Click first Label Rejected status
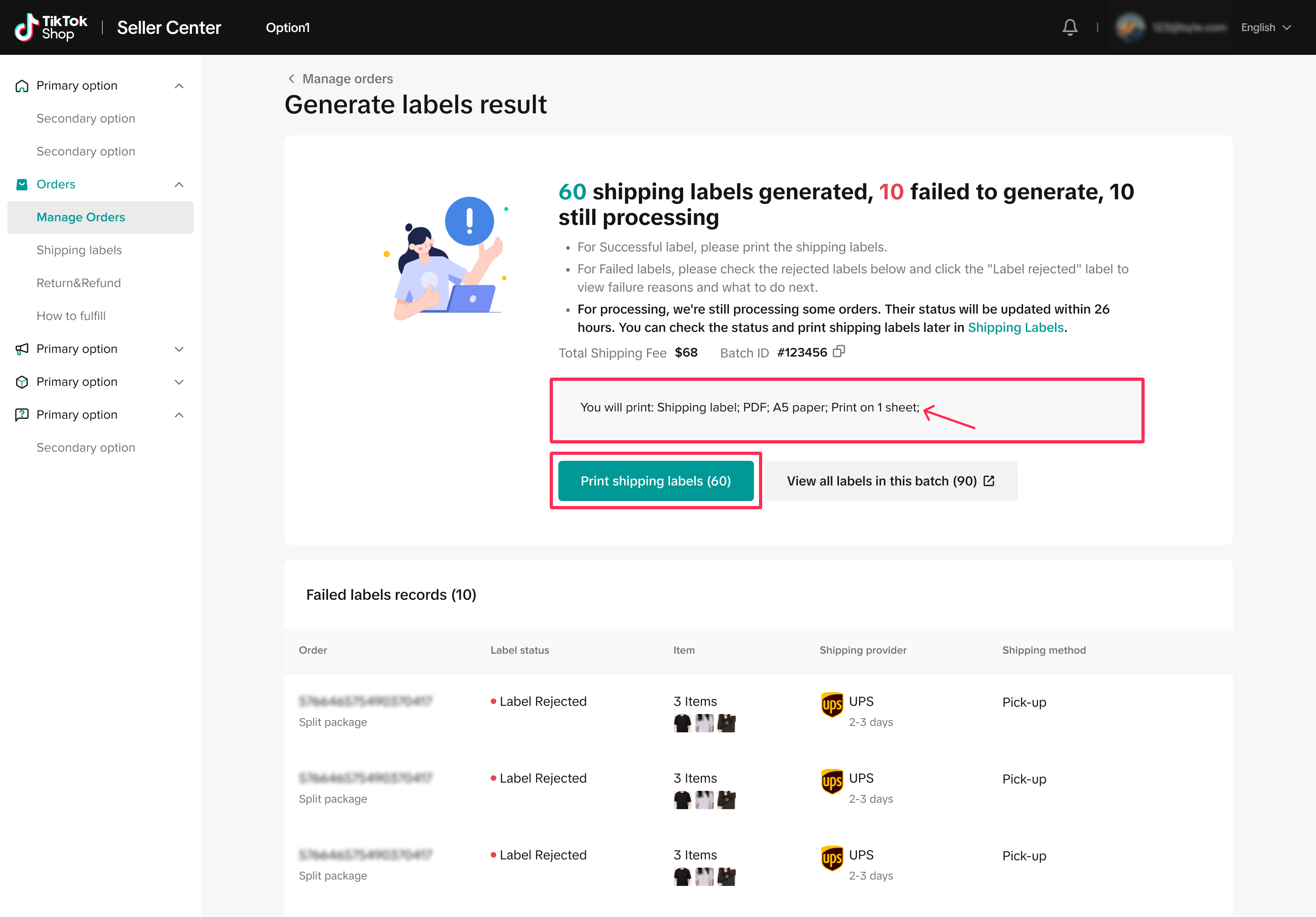This screenshot has width=1316, height=917. point(542,701)
